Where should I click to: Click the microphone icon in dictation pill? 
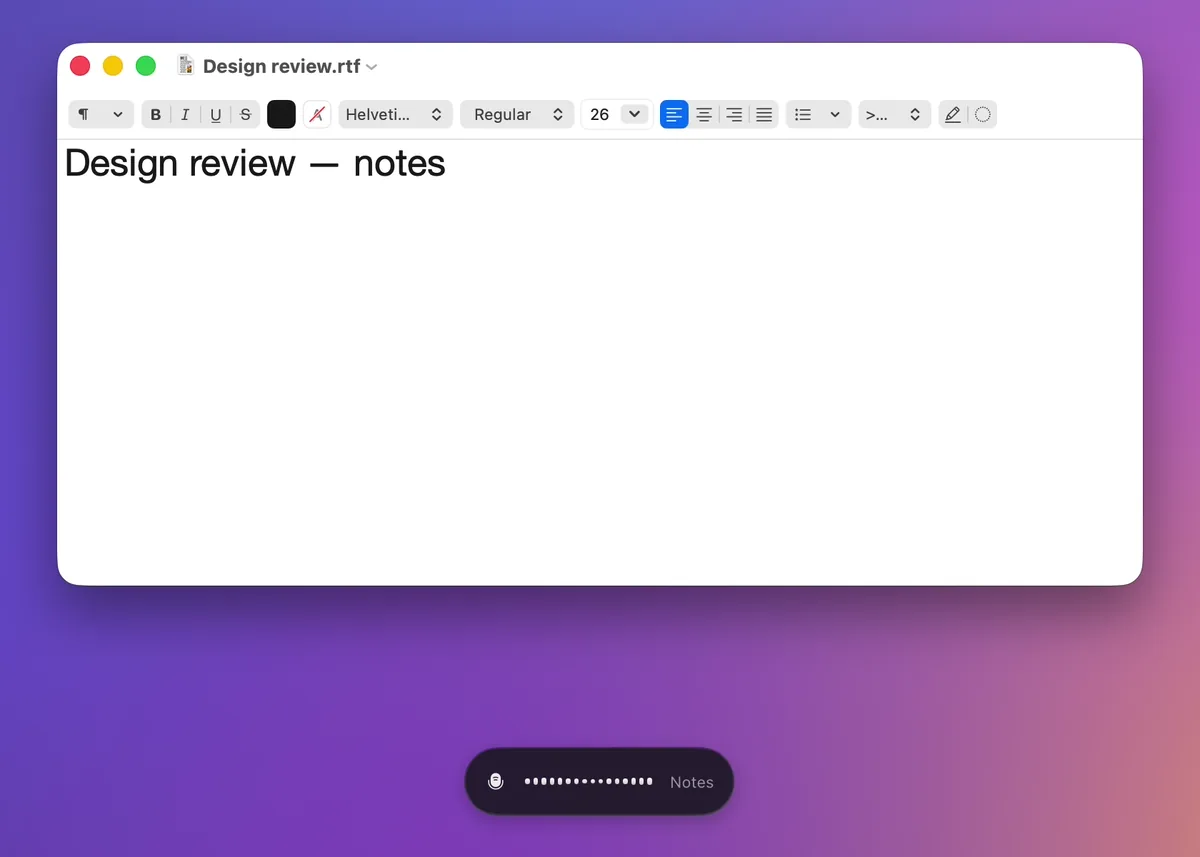click(x=495, y=782)
